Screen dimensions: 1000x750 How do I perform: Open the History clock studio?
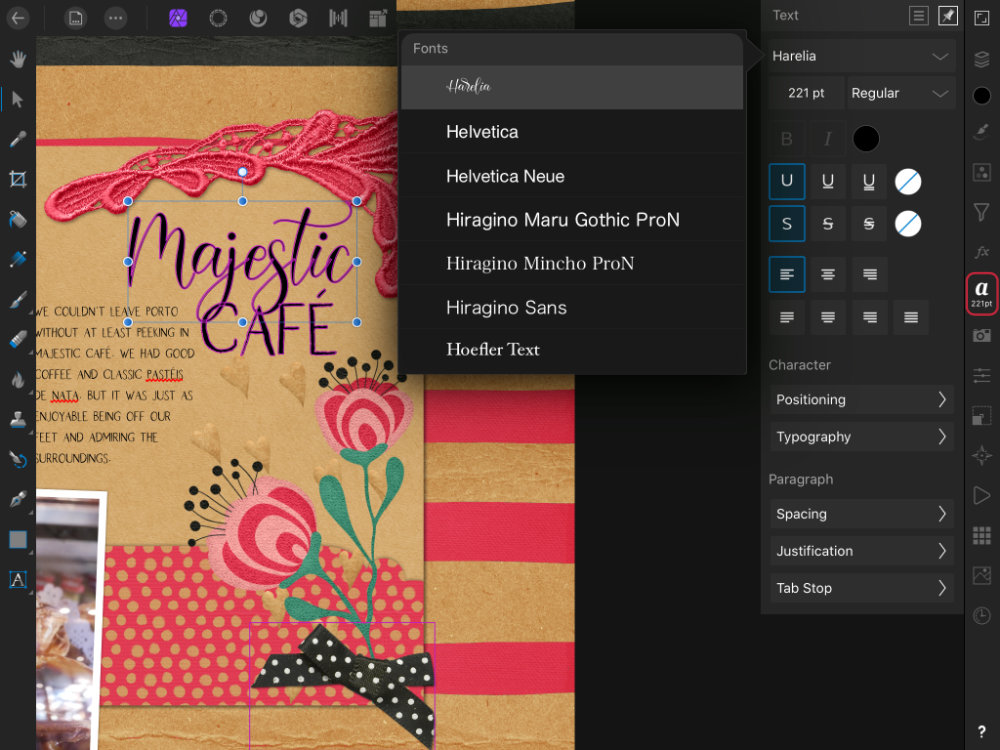[982, 615]
